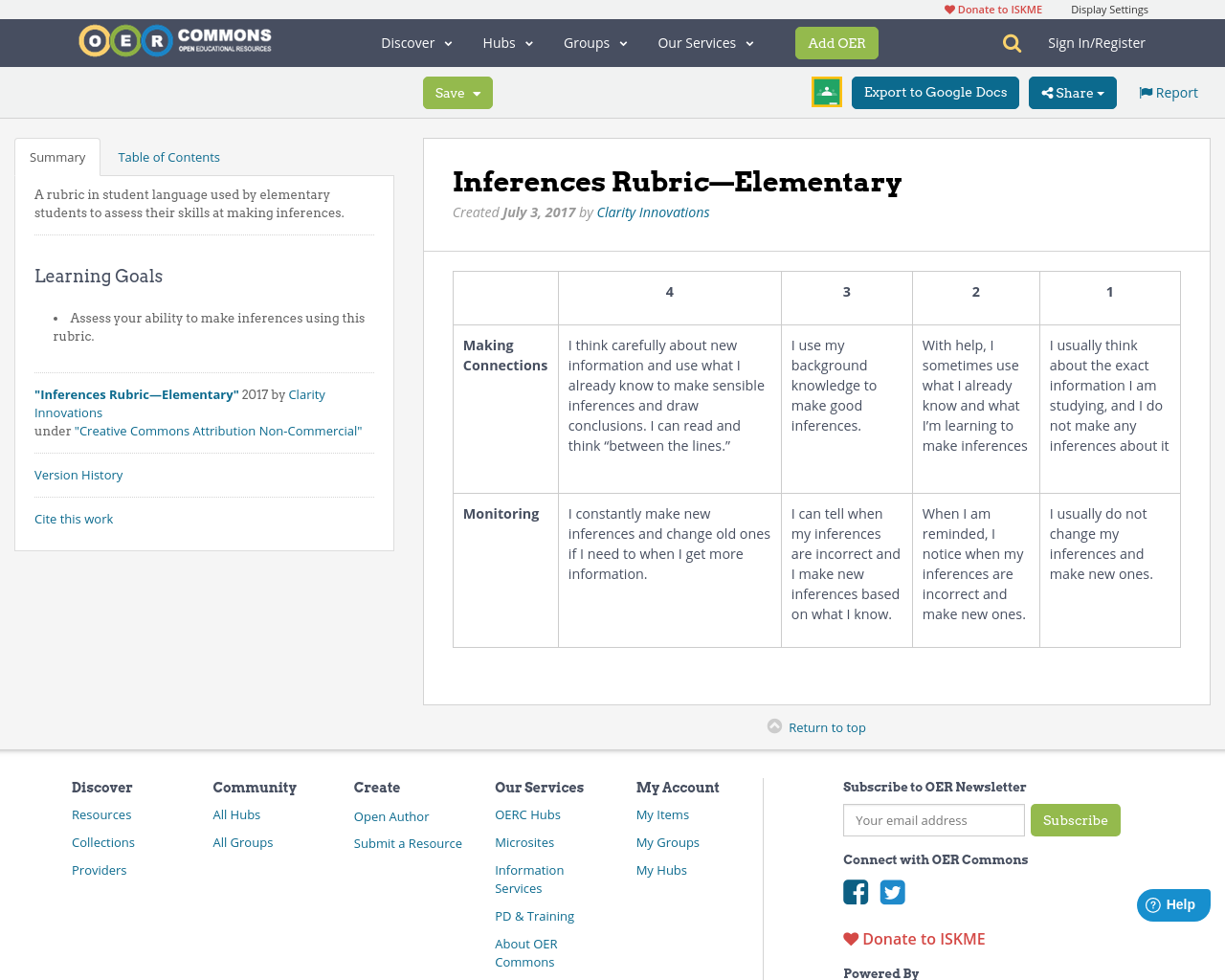Click the OER Commons logo

point(174,40)
